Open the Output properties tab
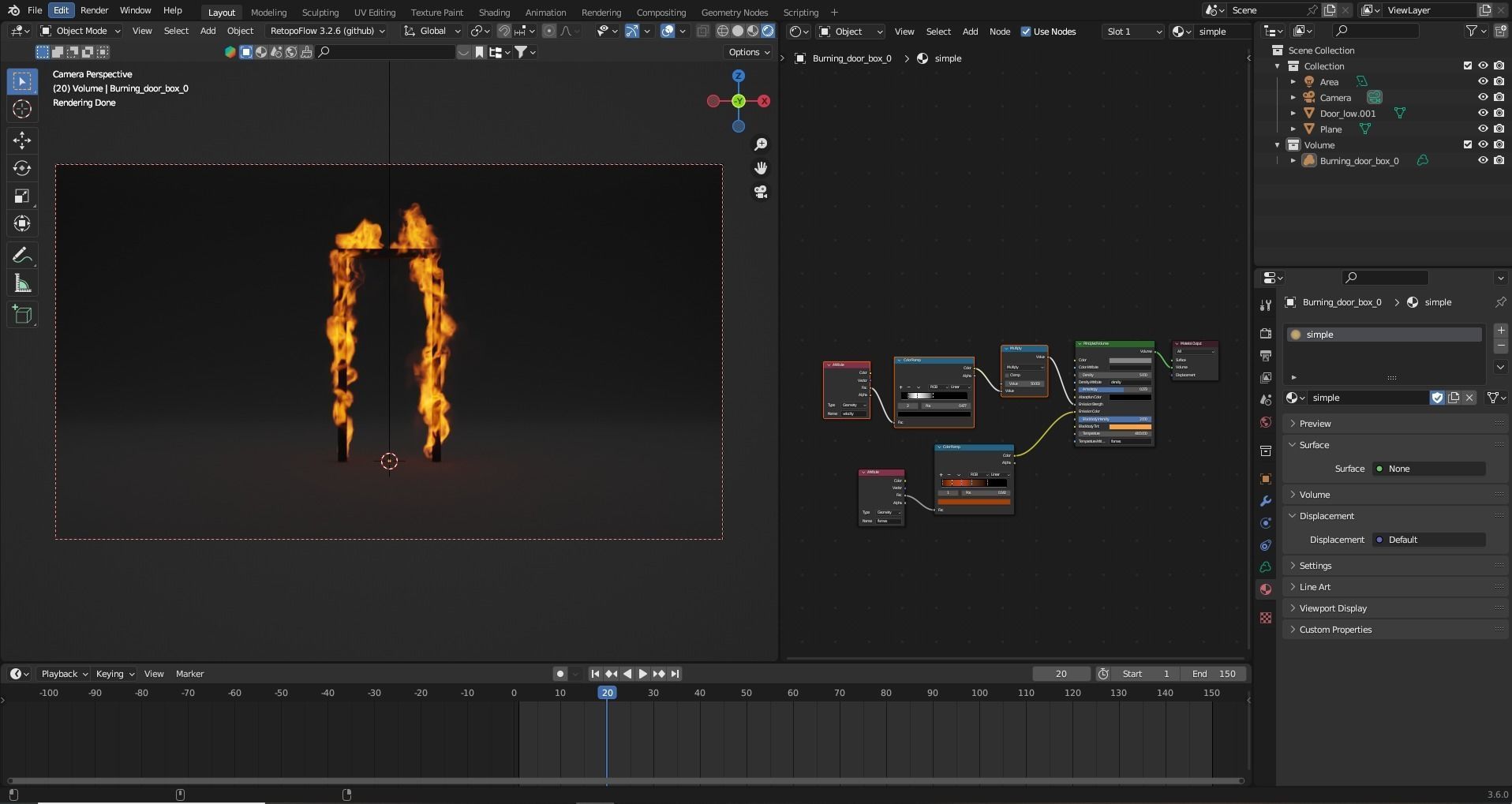 tap(1266, 355)
